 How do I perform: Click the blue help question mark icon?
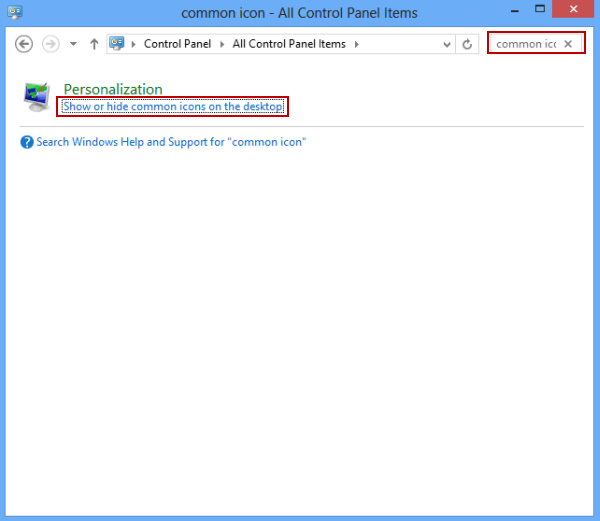pyautogui.click(x=27, y=142)
